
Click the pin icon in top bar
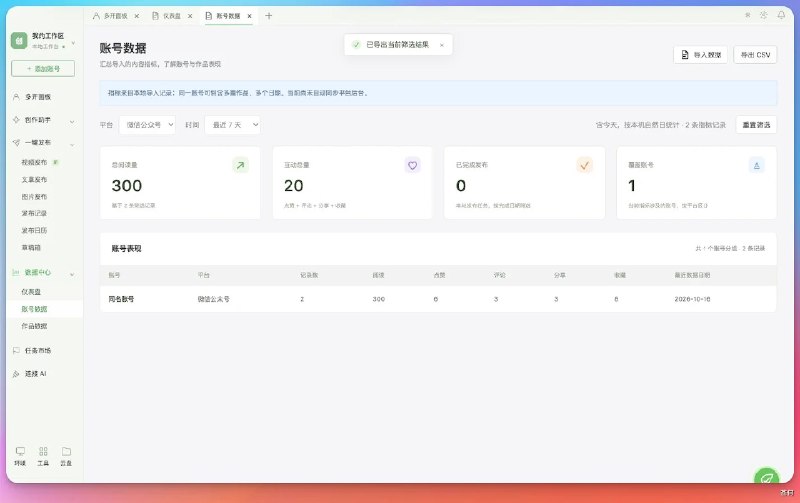(747, 15)
